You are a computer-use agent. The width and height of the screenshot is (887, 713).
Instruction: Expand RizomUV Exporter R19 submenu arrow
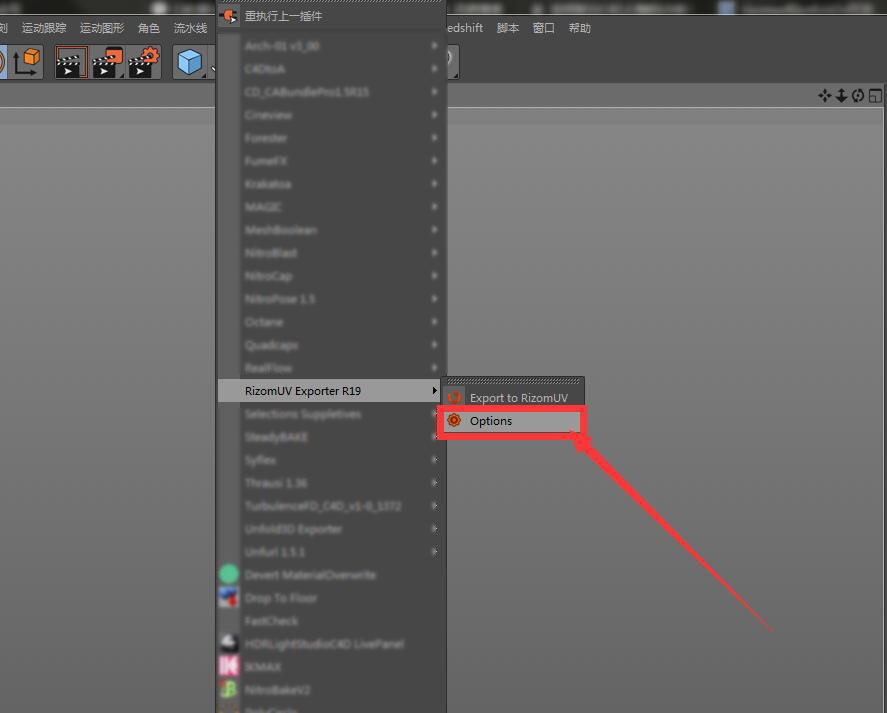[x=434, y=390]
